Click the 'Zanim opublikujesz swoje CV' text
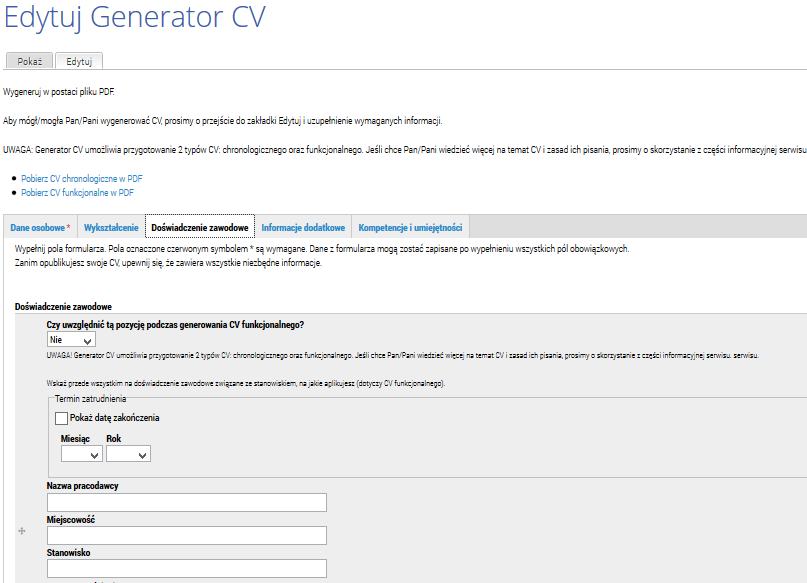Image resolution: width=807 pixels, height=583 pixels. point(168,263)
